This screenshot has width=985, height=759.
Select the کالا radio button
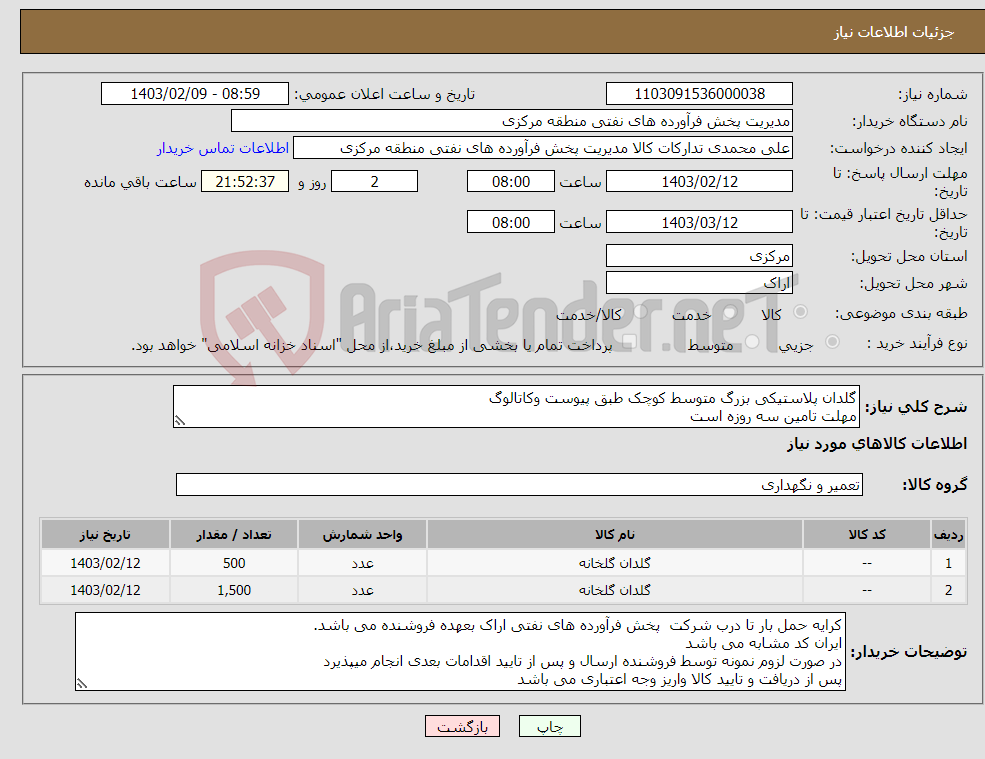click(800, 312)
